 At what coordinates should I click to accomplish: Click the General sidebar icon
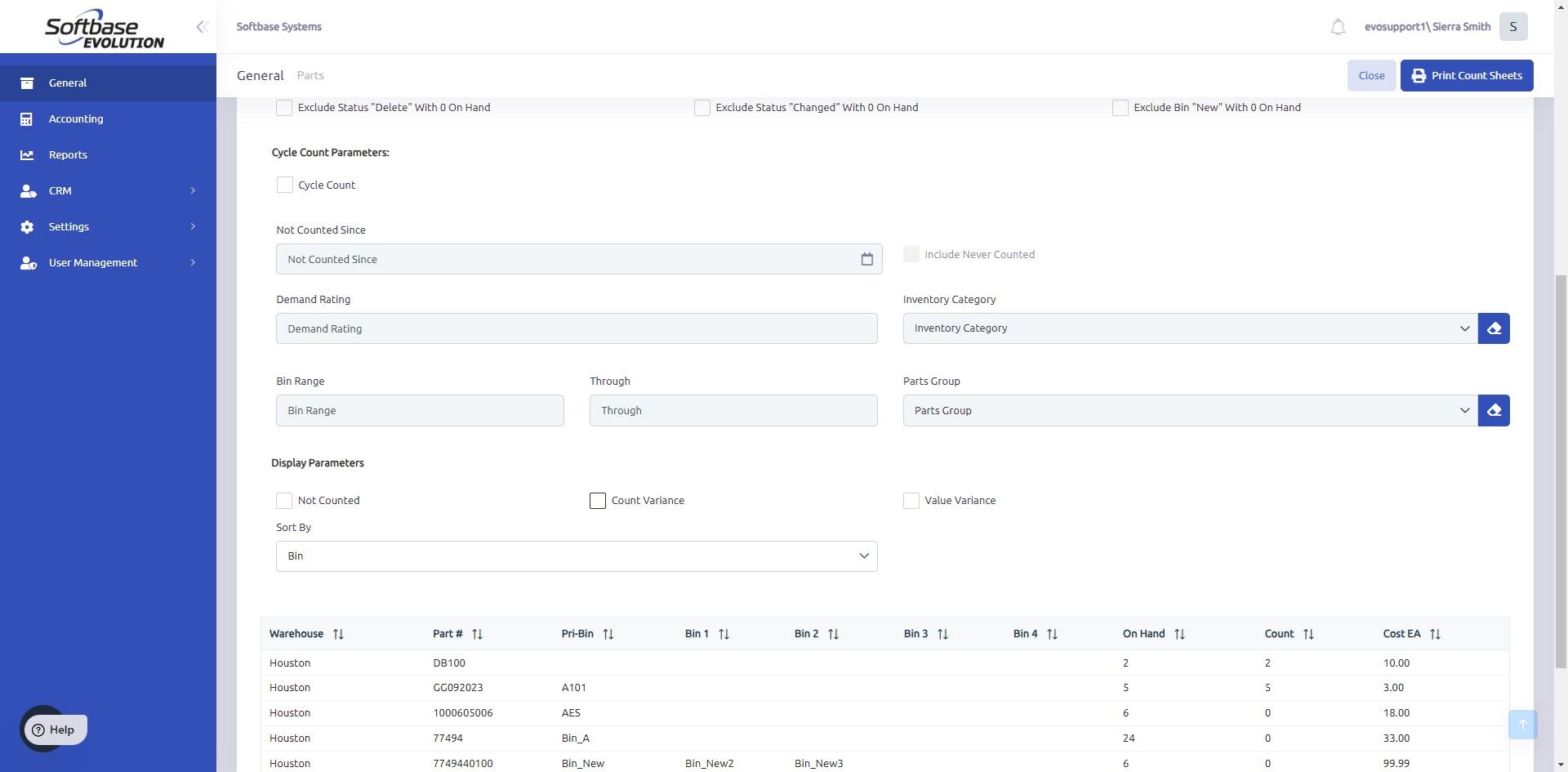27,83
